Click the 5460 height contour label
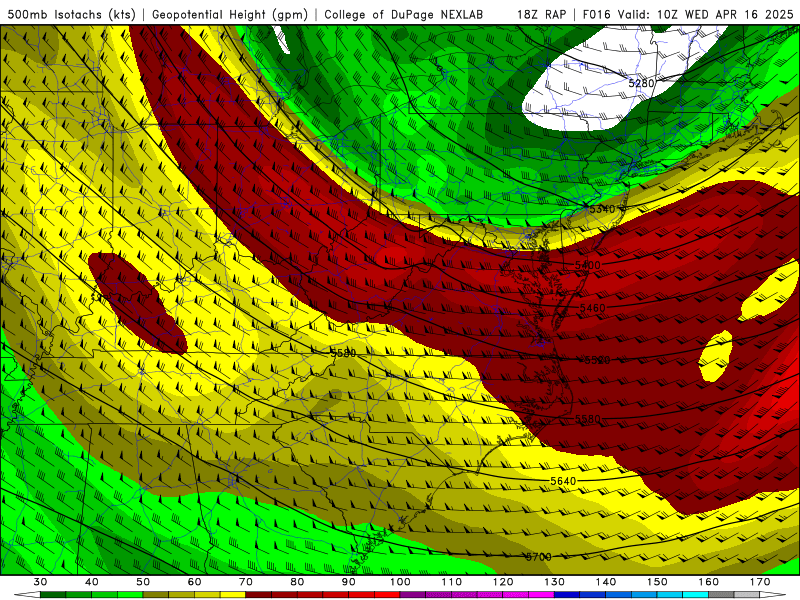The image size is (800, 600). pos(592,308)
